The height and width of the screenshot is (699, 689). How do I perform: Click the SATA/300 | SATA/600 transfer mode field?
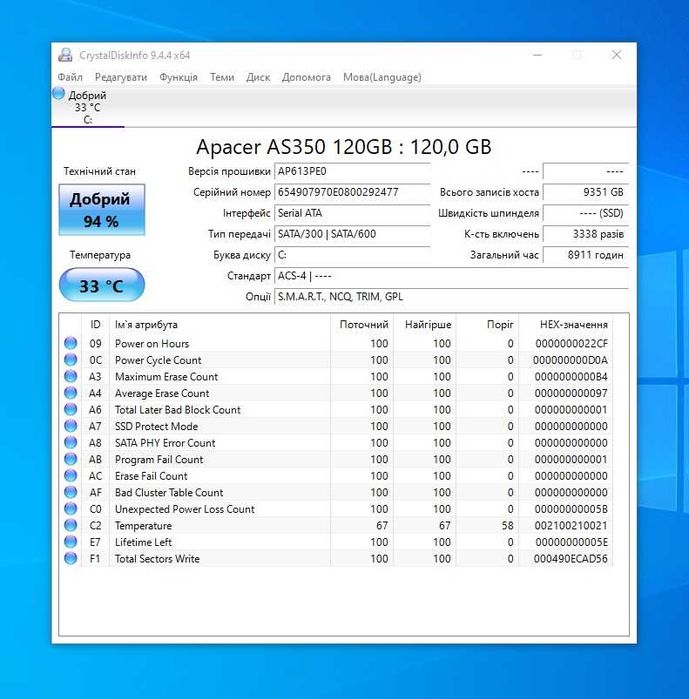coord(352,234)
